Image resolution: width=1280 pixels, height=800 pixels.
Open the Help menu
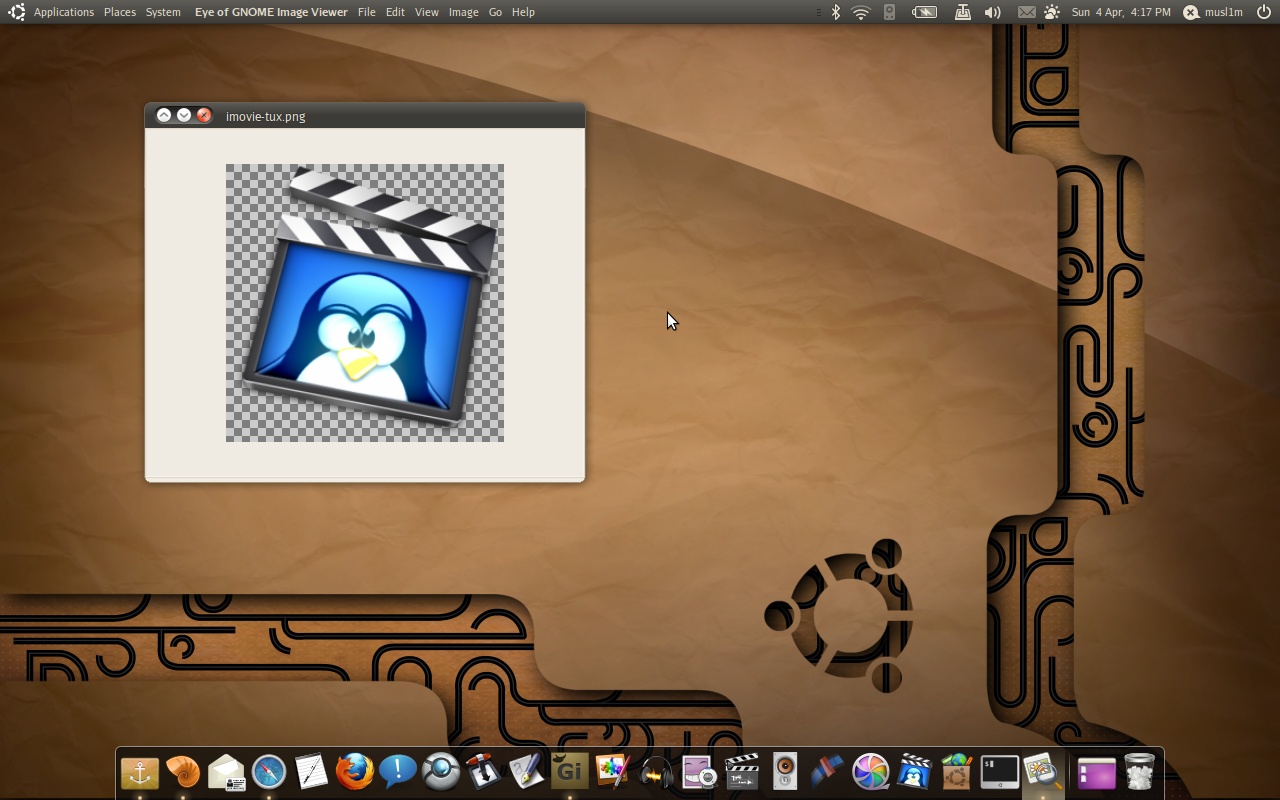pyautogui.click(x=523, y=12)
